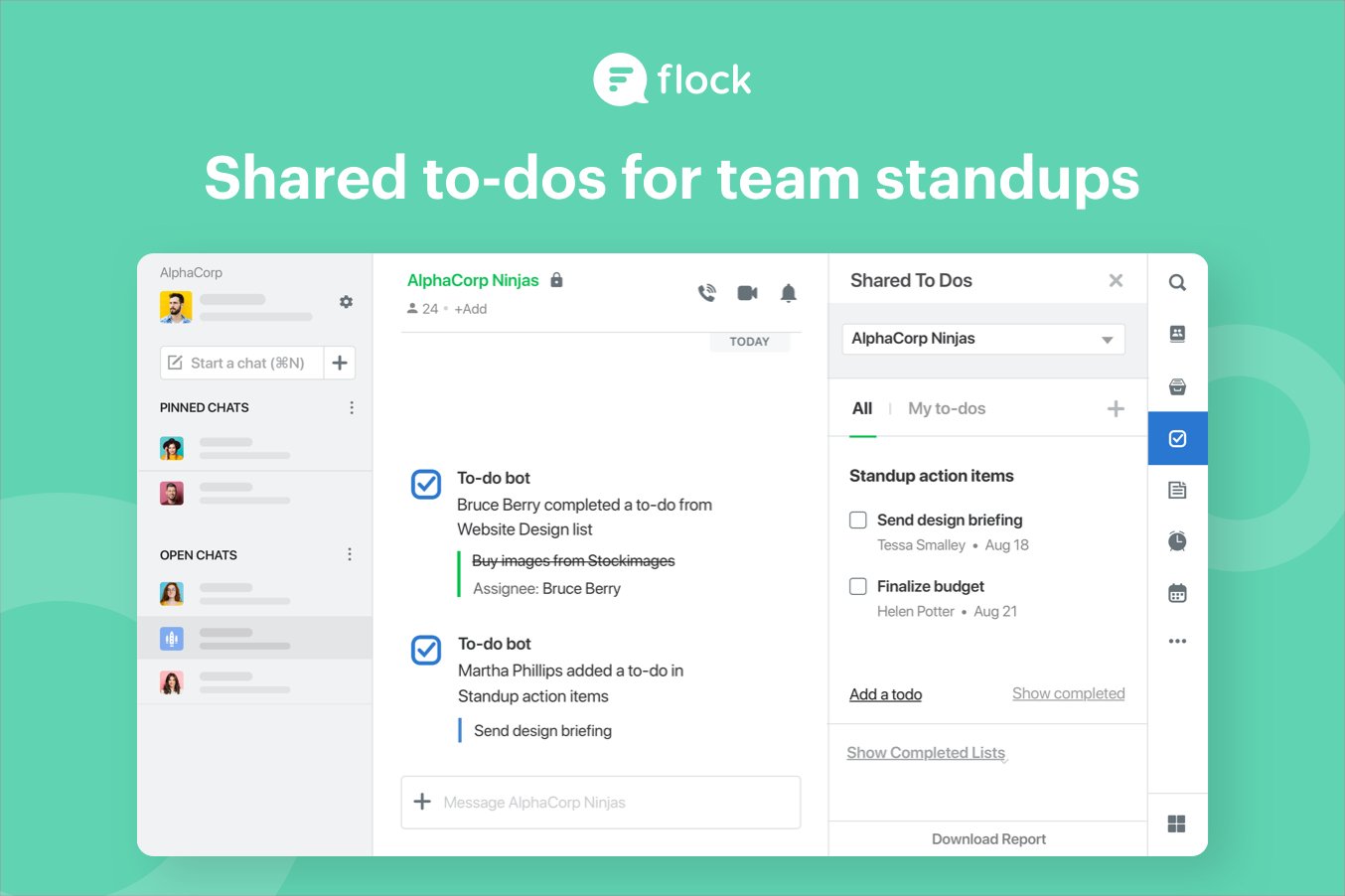Viewport: 1345px width, 896px height.
Task: Click the Show completed link
Action: click(1069, 693)
